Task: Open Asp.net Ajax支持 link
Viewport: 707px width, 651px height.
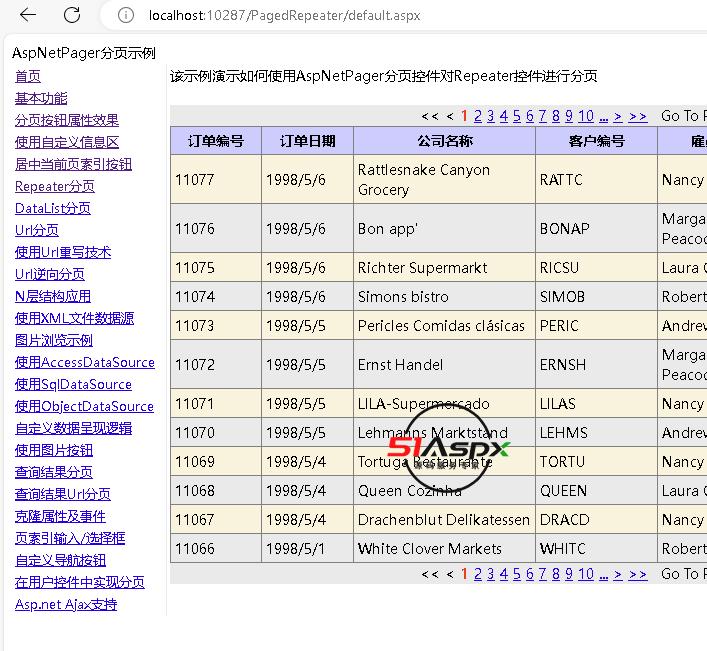Action: (66, 605)
